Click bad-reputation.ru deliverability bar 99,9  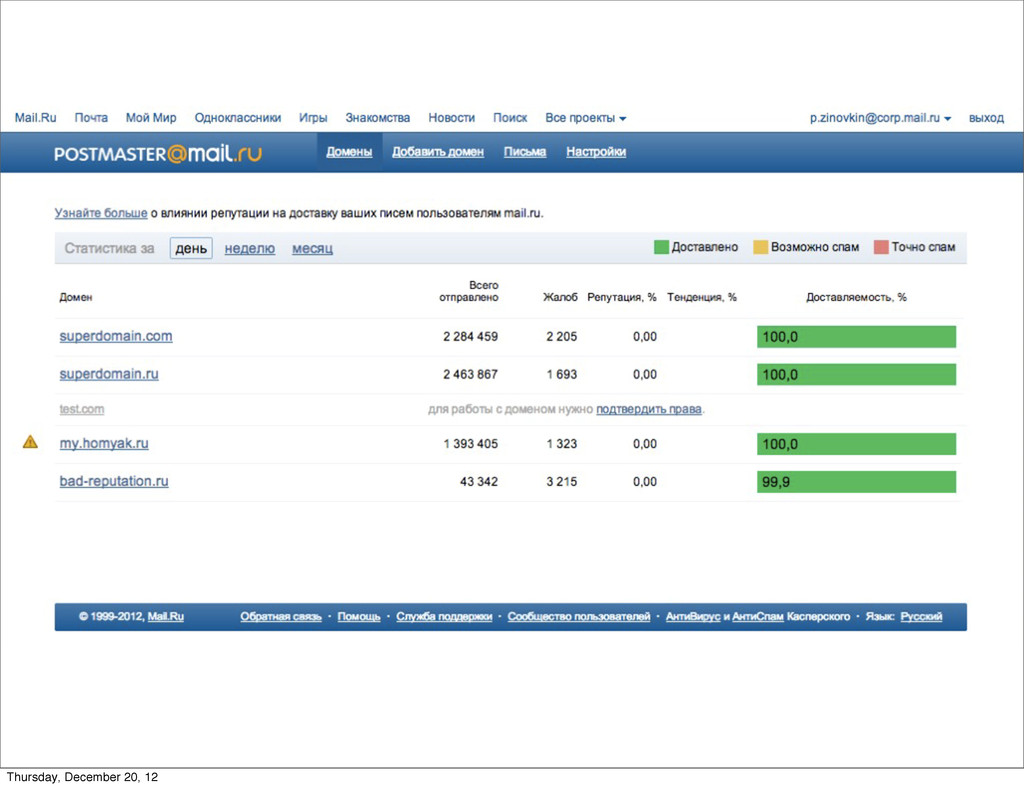pyautogui.click(x=856, y=482)
